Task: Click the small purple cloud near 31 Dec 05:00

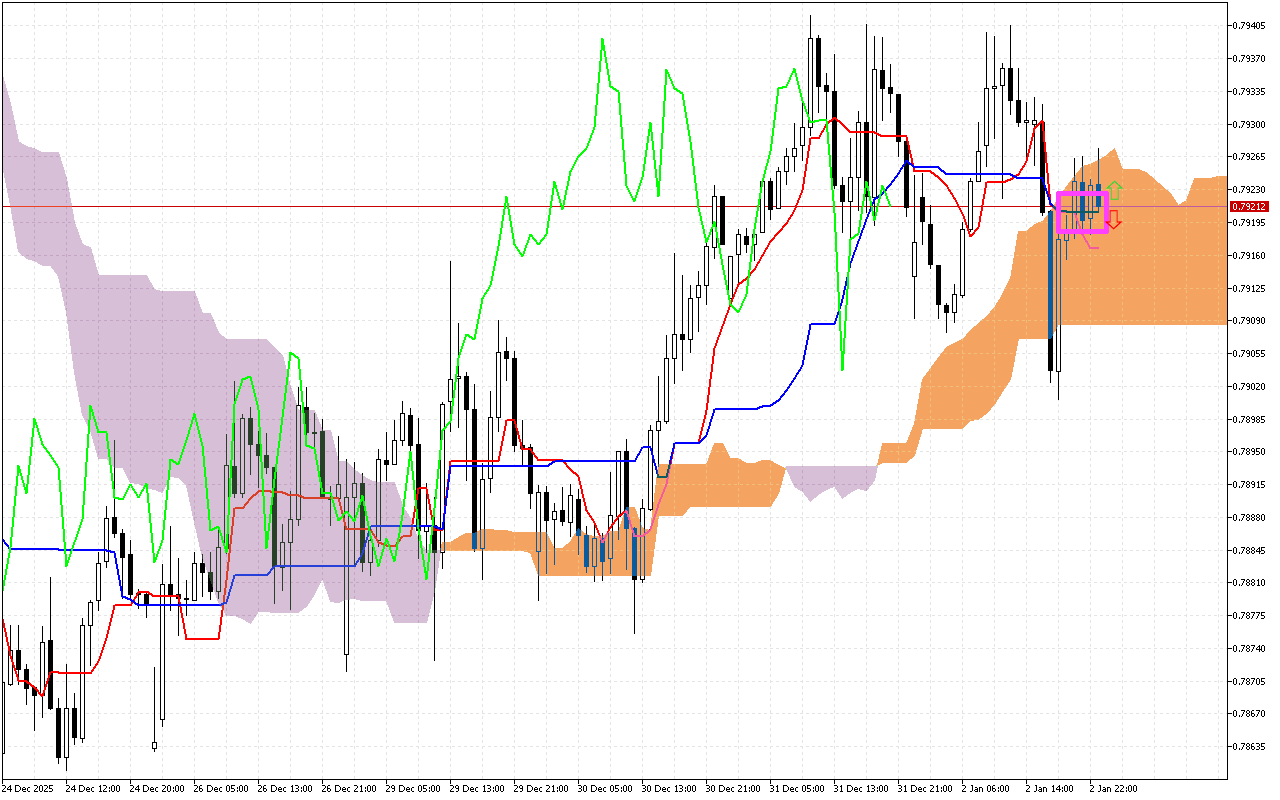Action: [x=832, y=479]
